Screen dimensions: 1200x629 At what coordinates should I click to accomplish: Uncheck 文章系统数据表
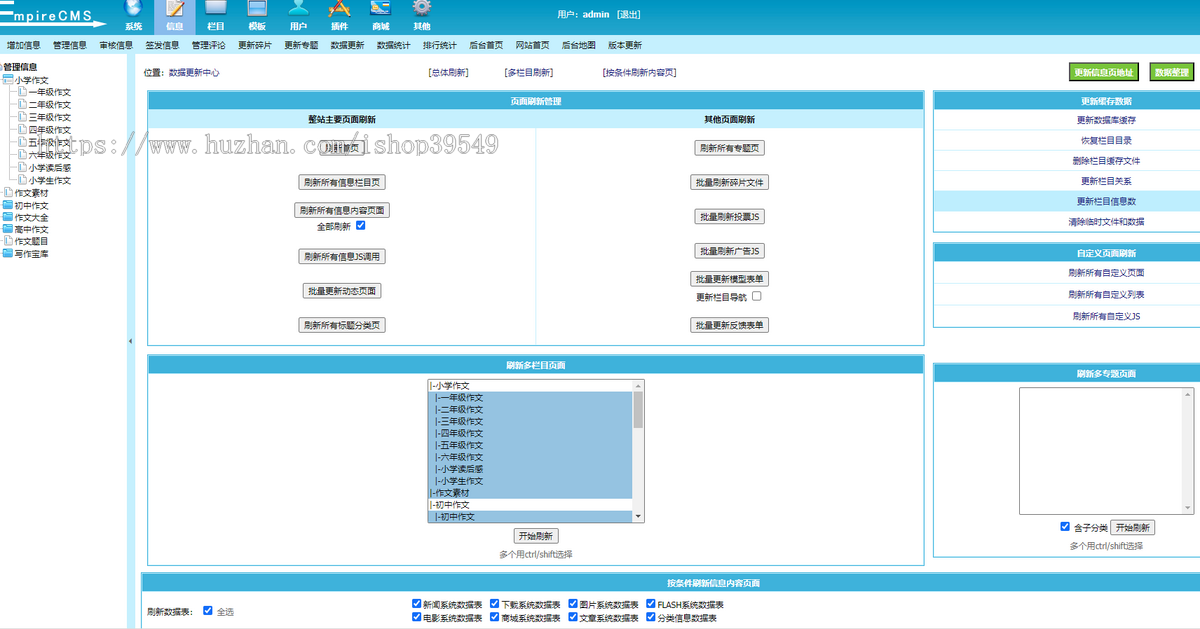572,617
